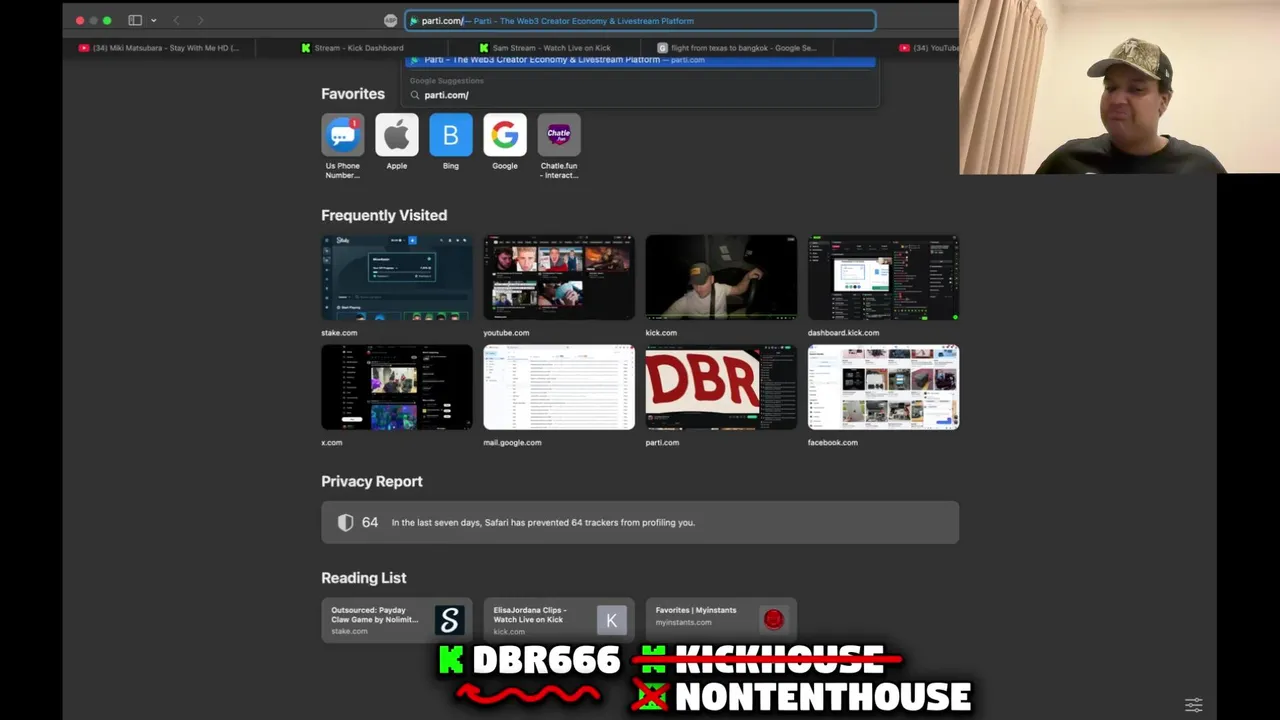The width and height of the screenshot is (1280, 720).
Task: Open the privacy report trackers summary
Action: [x=640, y=522]
